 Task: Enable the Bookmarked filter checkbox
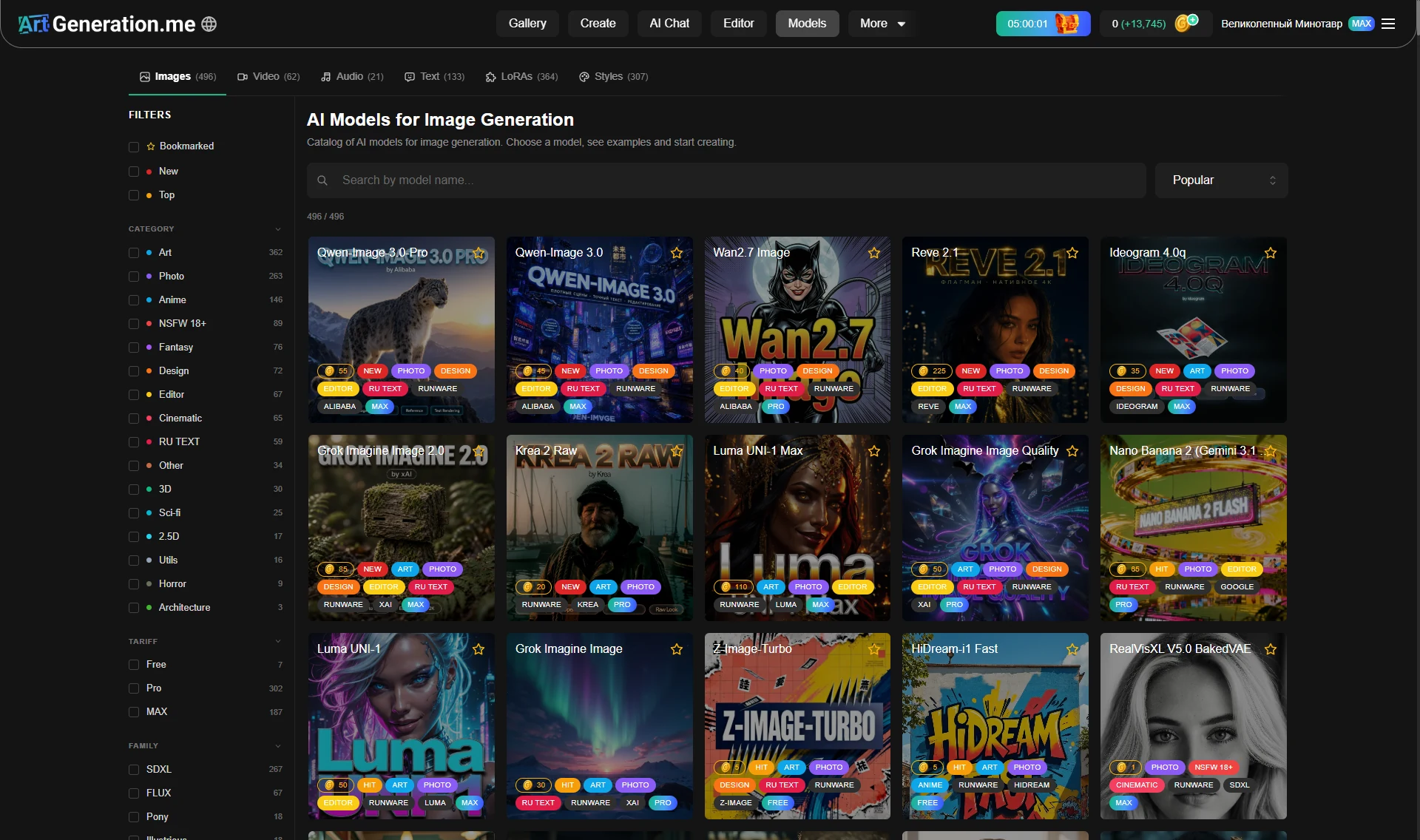coord(134,146)
